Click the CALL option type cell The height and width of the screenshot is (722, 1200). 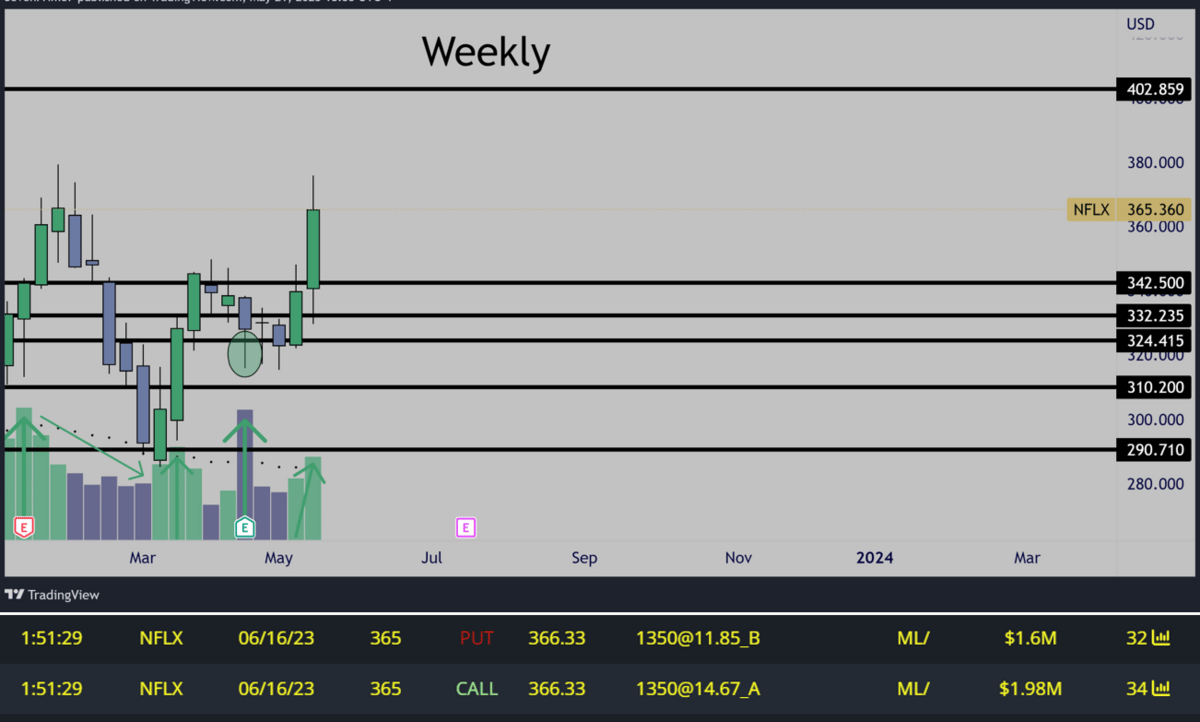point(477,688)
